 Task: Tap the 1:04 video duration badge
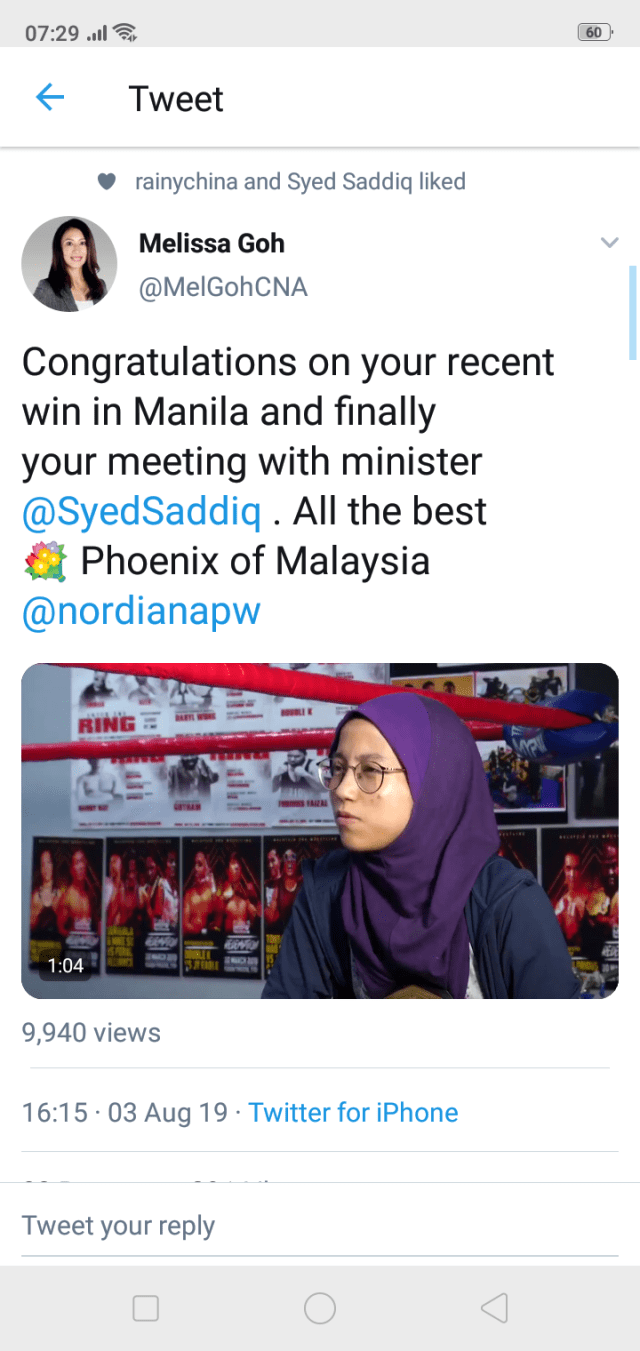tap(66, 966)
